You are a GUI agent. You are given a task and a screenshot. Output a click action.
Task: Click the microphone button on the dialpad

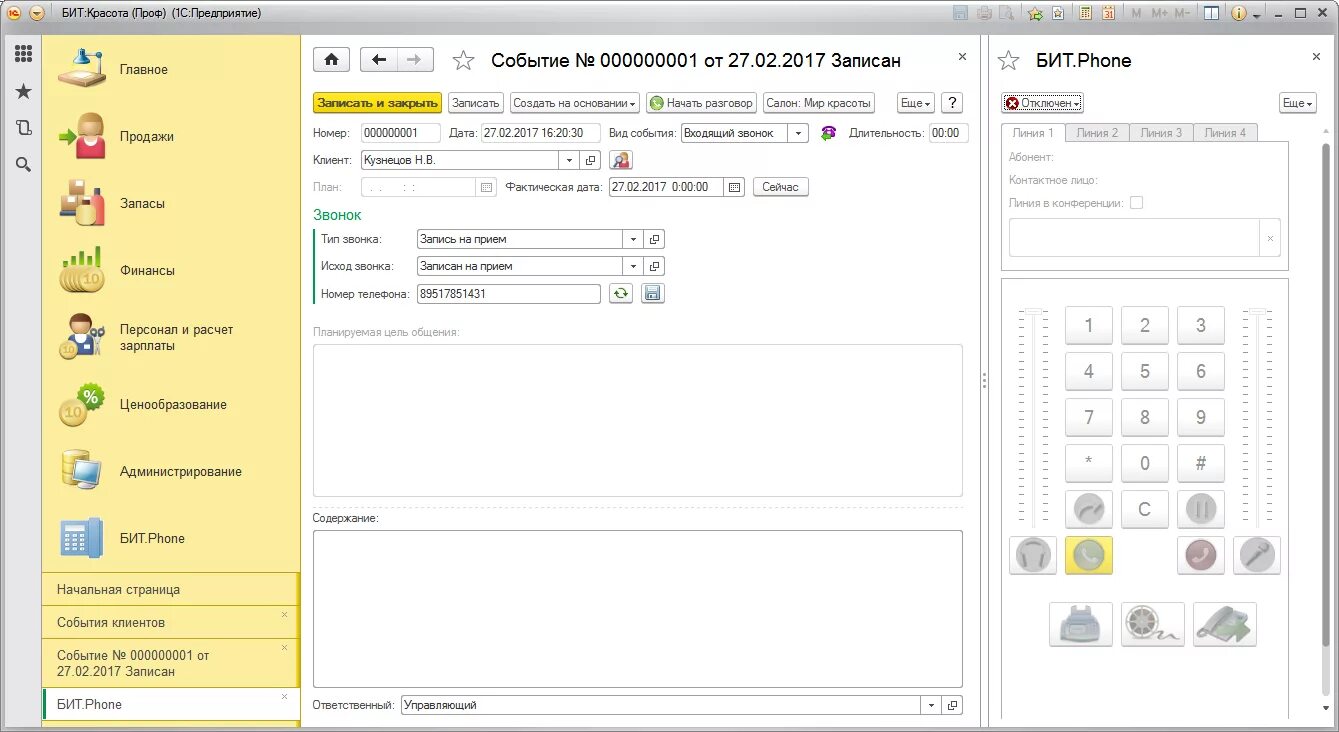click(x=1257, y=555)
